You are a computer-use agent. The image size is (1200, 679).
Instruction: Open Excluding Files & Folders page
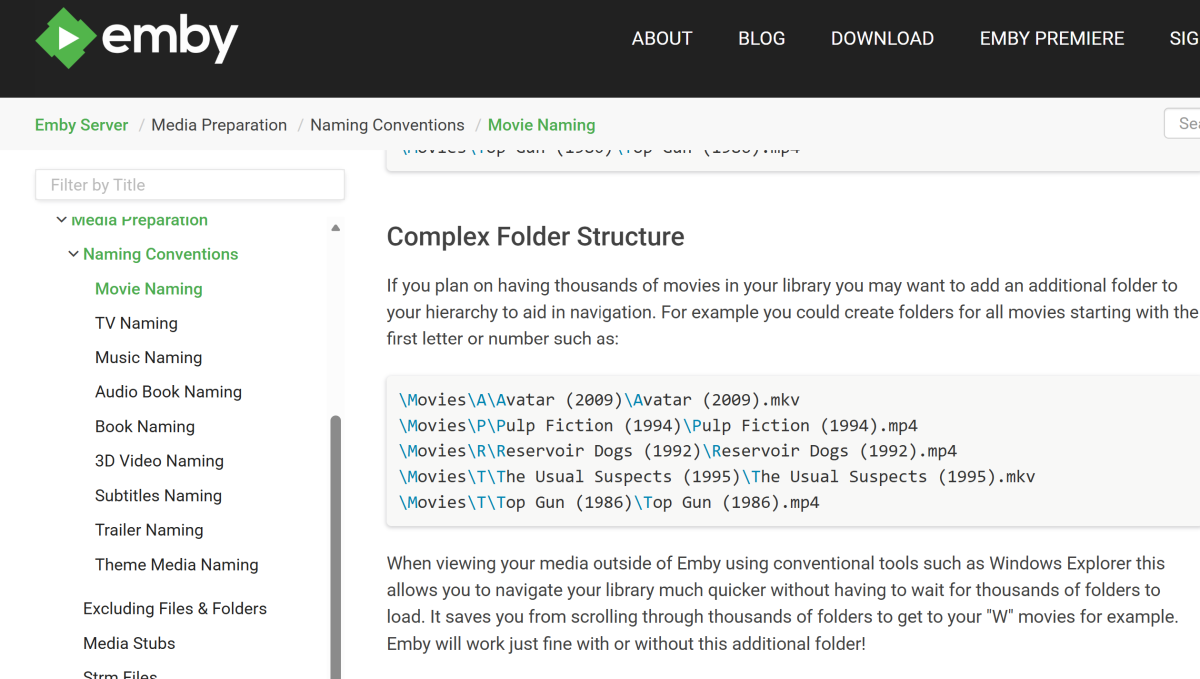coord(175,608)
